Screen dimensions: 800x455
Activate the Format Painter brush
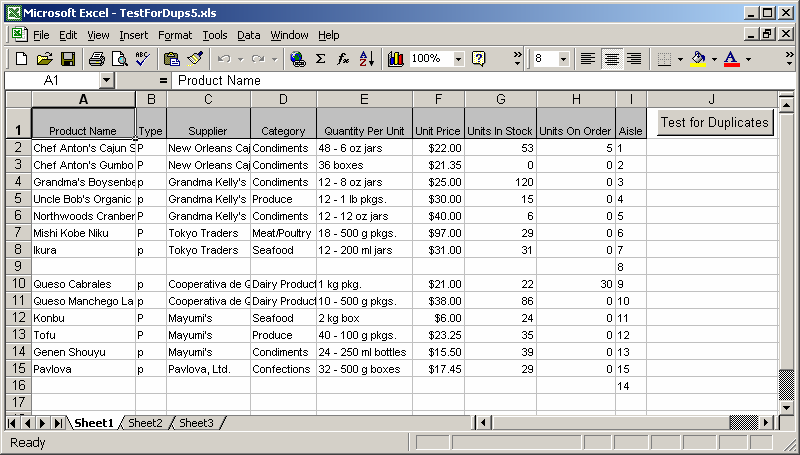195,59
